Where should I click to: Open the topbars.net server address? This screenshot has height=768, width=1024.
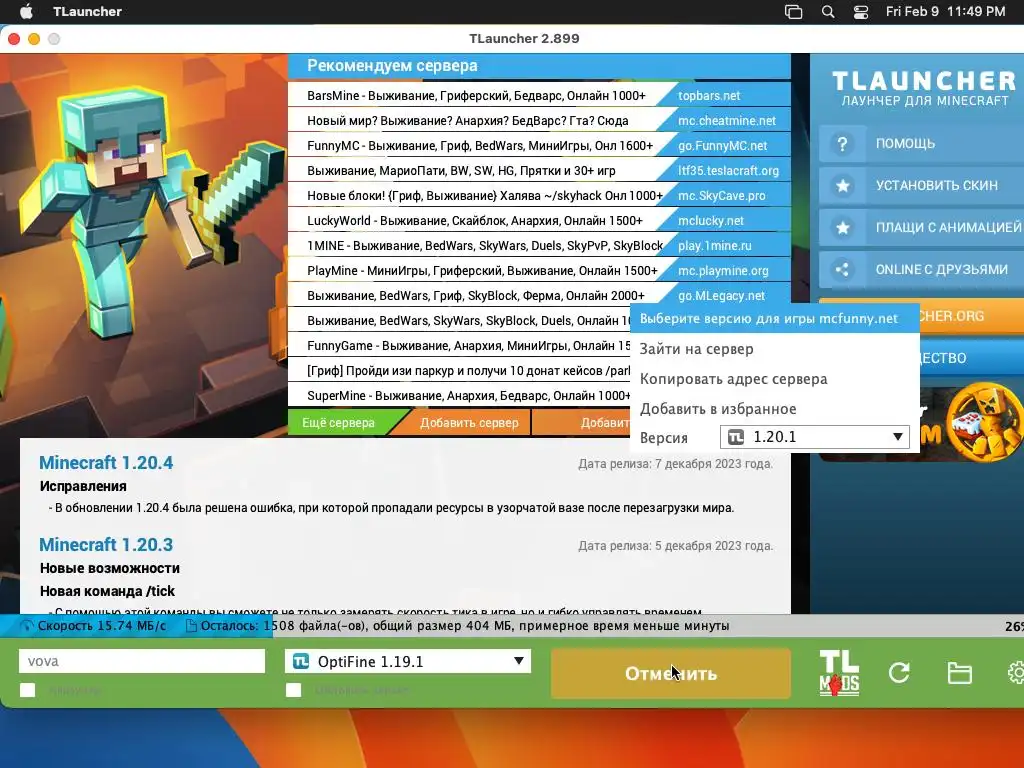point(709,95)
